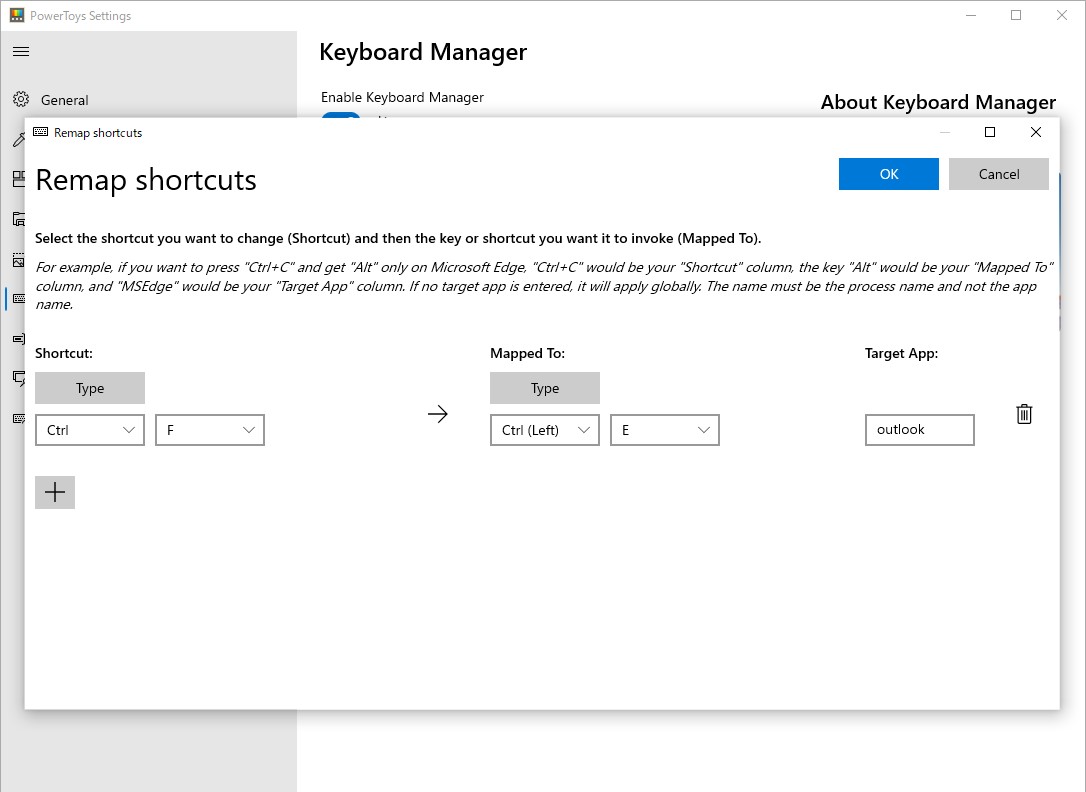Open the Ctrl modifier dropdown under Shortcut
This screenshot has height=792, width=1086.
click(x=89, y=429)
